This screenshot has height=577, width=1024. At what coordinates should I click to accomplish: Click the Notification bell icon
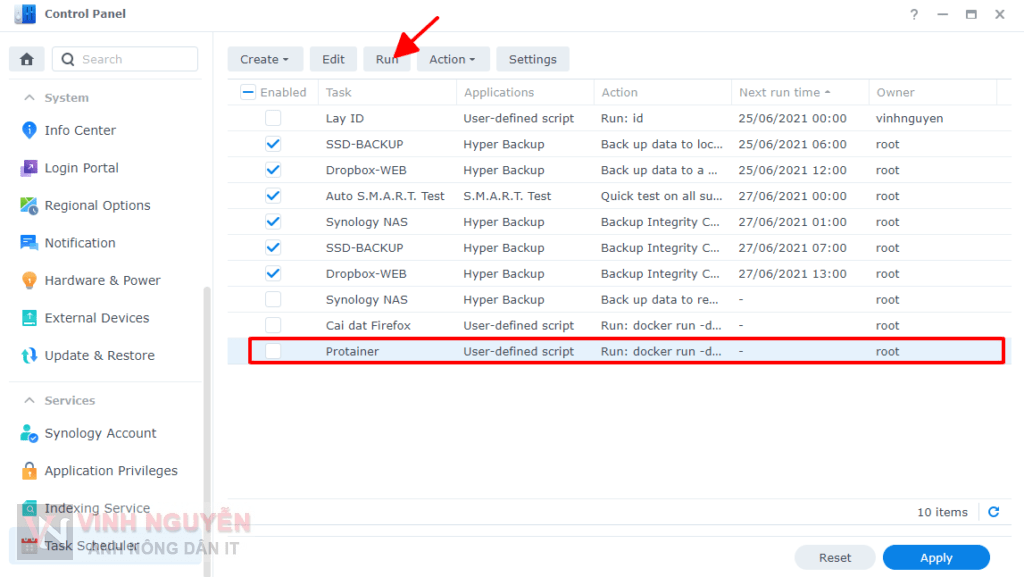tap(25, 242)
